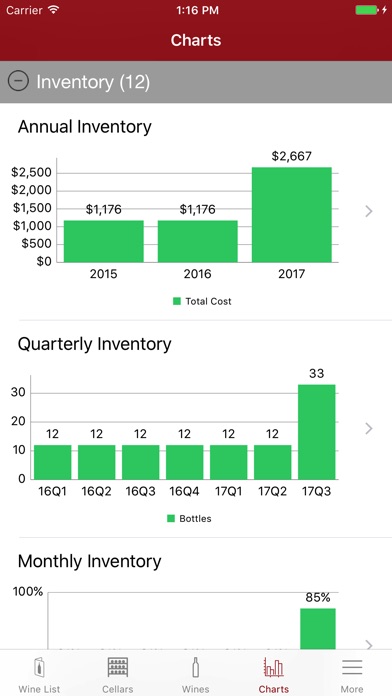The height and width of the screenshot is (696, 392).
Task: Select the 17Q3 bar showing 33
Action: pos(317,432)
